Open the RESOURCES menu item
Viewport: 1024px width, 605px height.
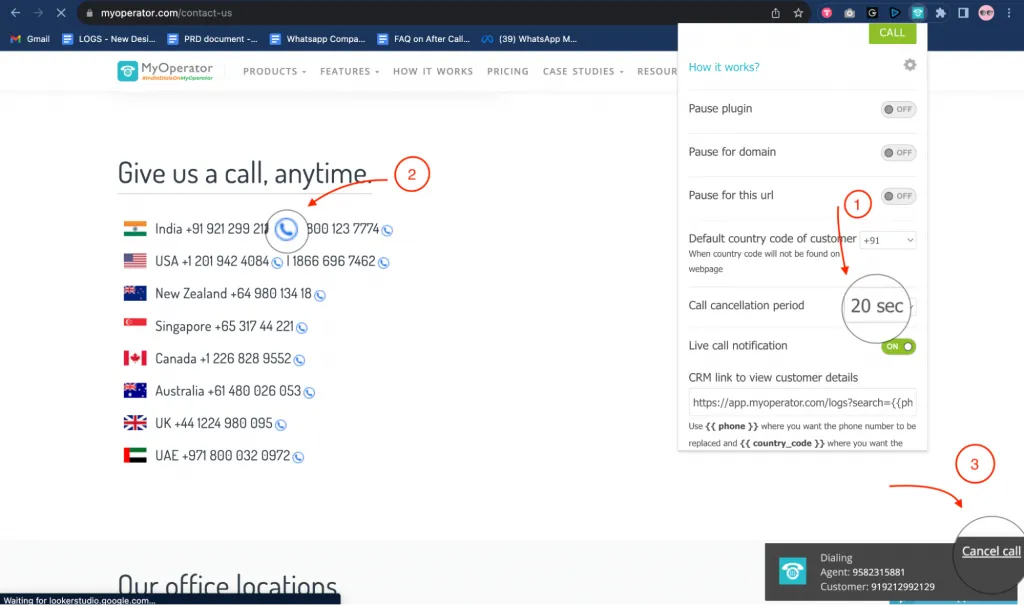(657, 71)
